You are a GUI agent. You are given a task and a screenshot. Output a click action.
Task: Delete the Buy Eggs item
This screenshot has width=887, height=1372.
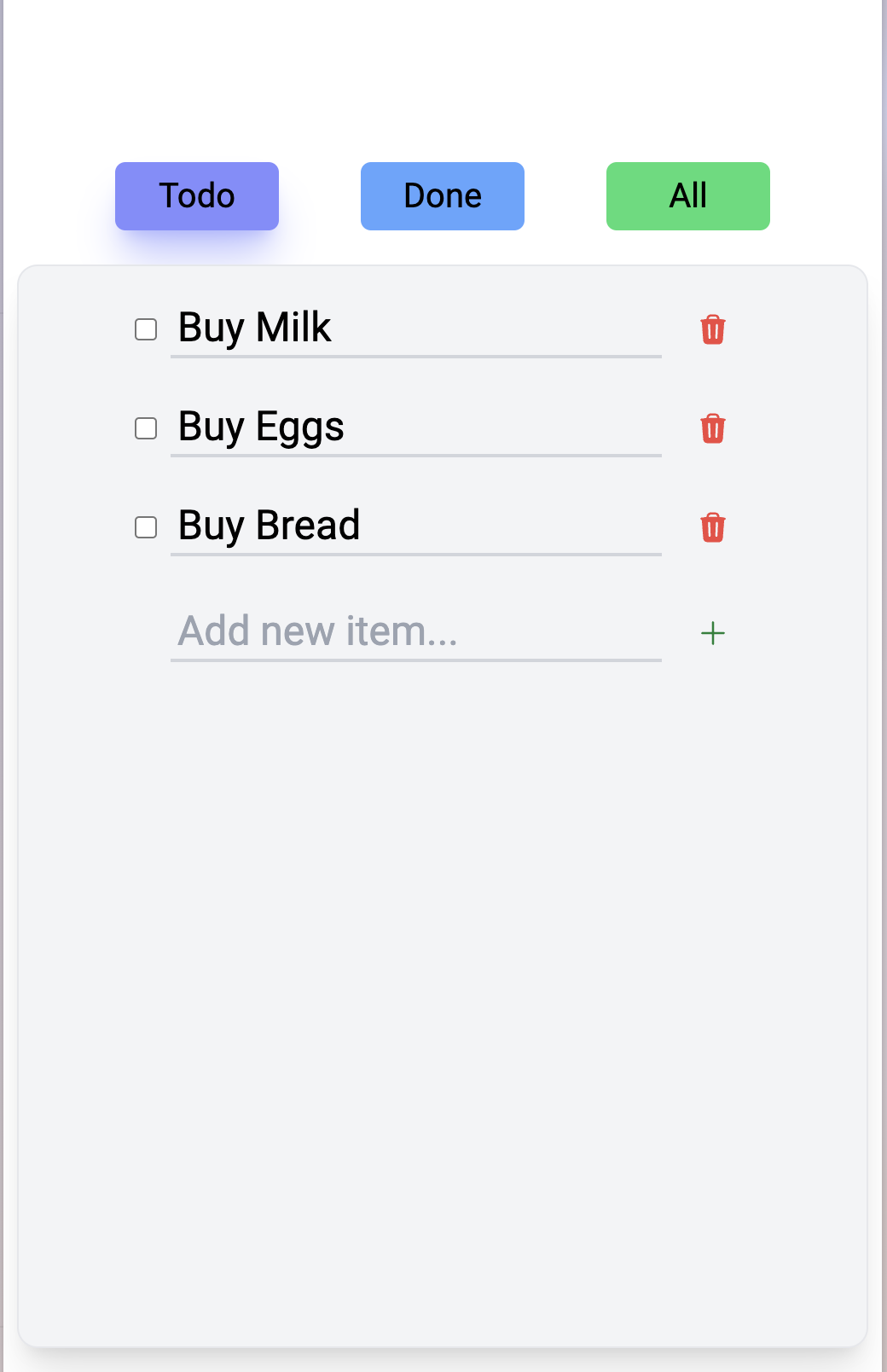[x=713, y=428]
